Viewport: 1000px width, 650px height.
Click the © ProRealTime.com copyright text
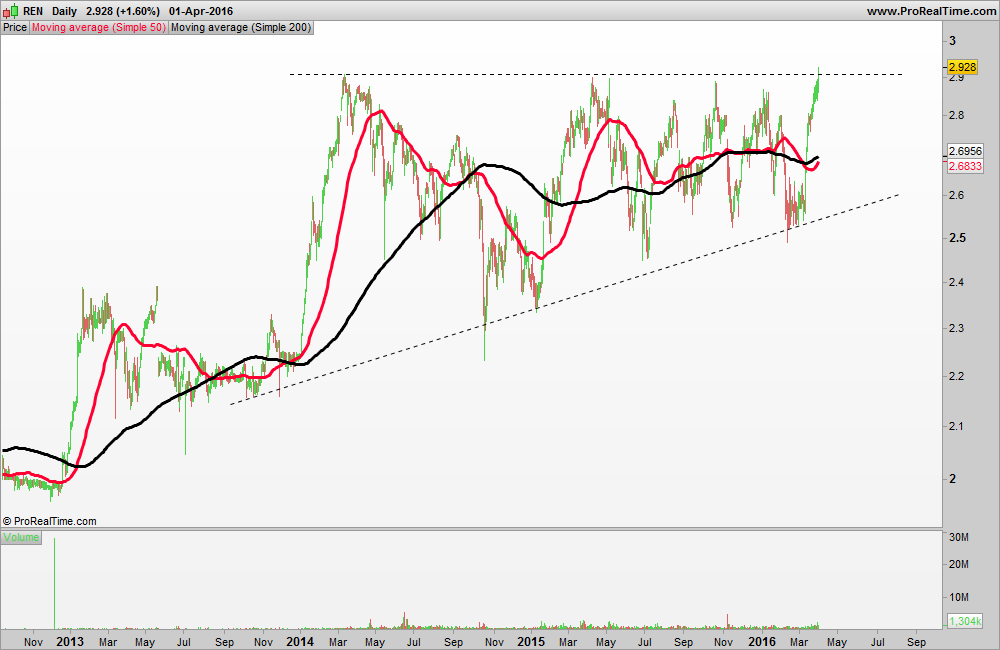click(50, 521)
